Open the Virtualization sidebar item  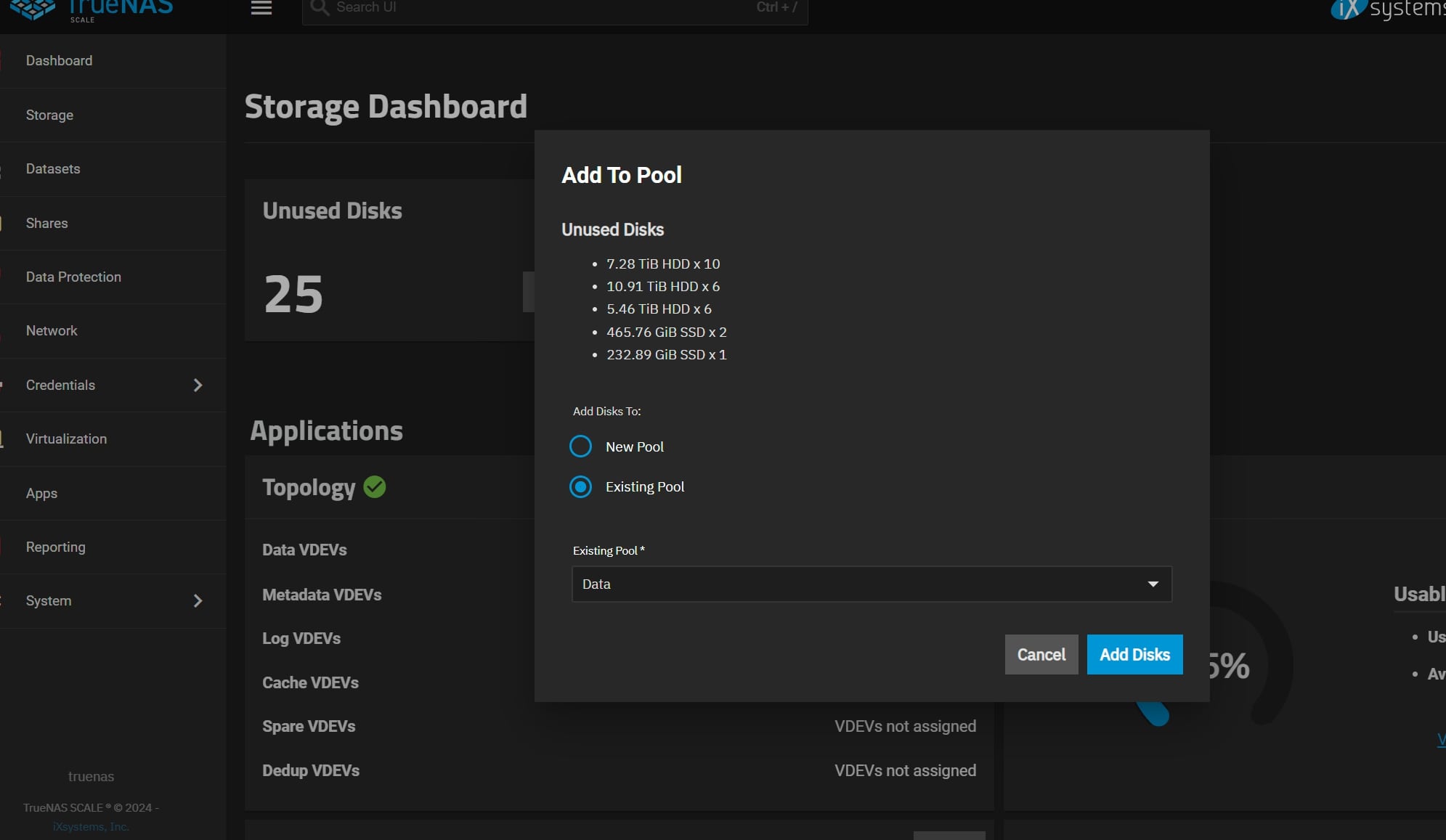[x=66, y=439]
